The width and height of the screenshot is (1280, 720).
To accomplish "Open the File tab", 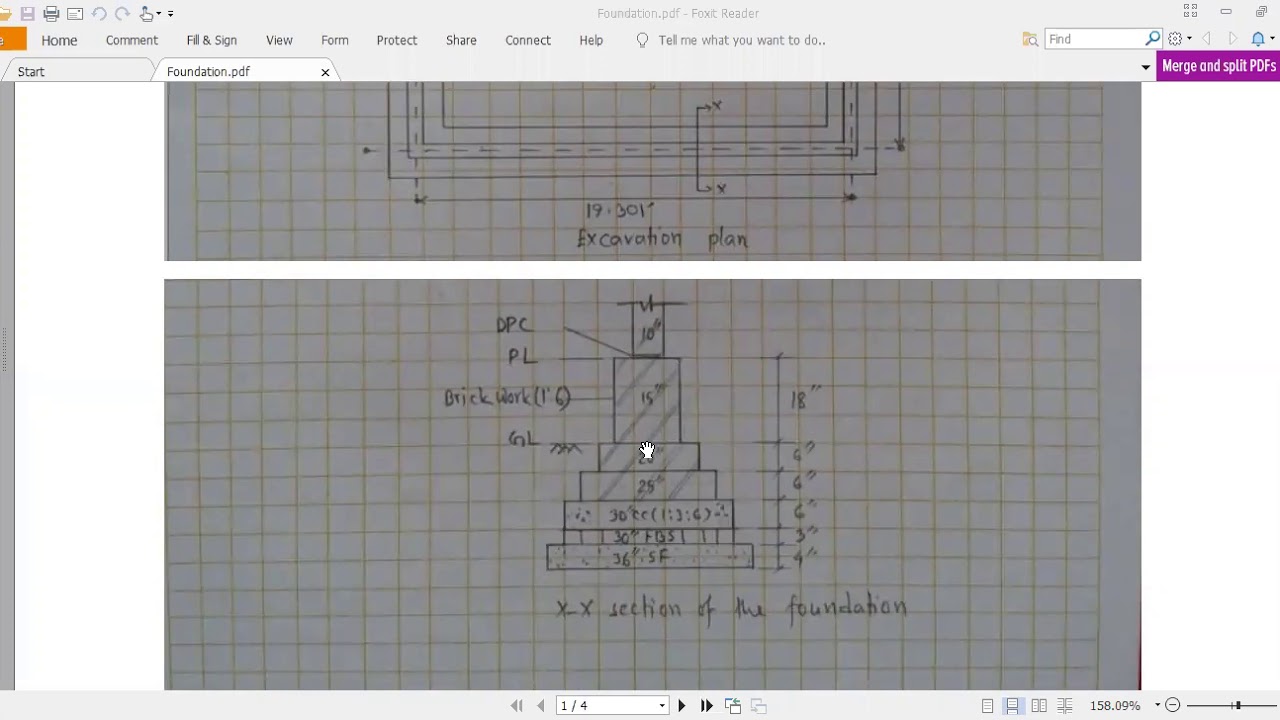I will pyautogui.click(x=12, y=40).
